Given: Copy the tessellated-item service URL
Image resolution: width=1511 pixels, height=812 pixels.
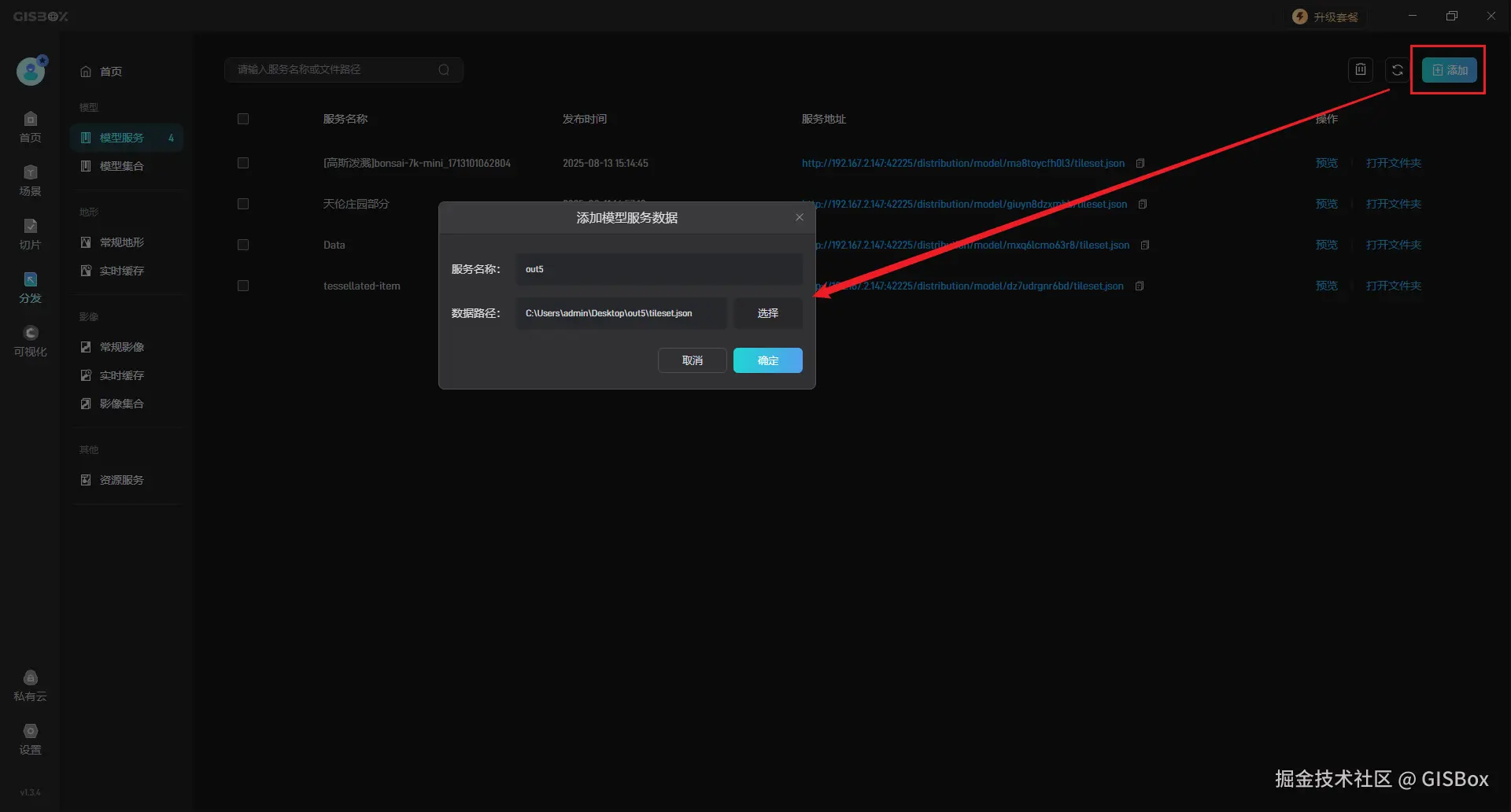Looking at the screenshot, I should click(1140, 286).
